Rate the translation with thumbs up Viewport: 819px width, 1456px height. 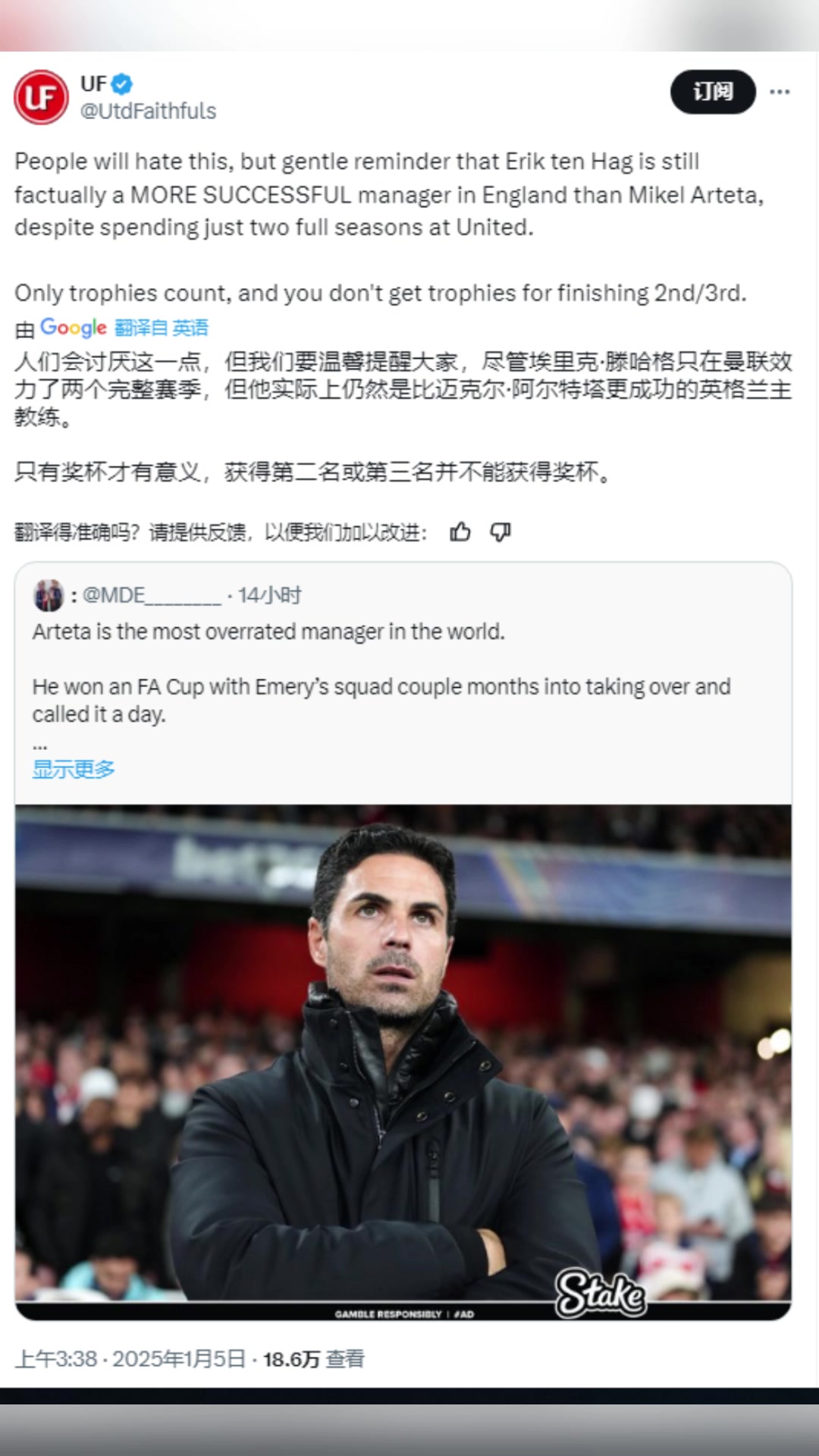460,532
